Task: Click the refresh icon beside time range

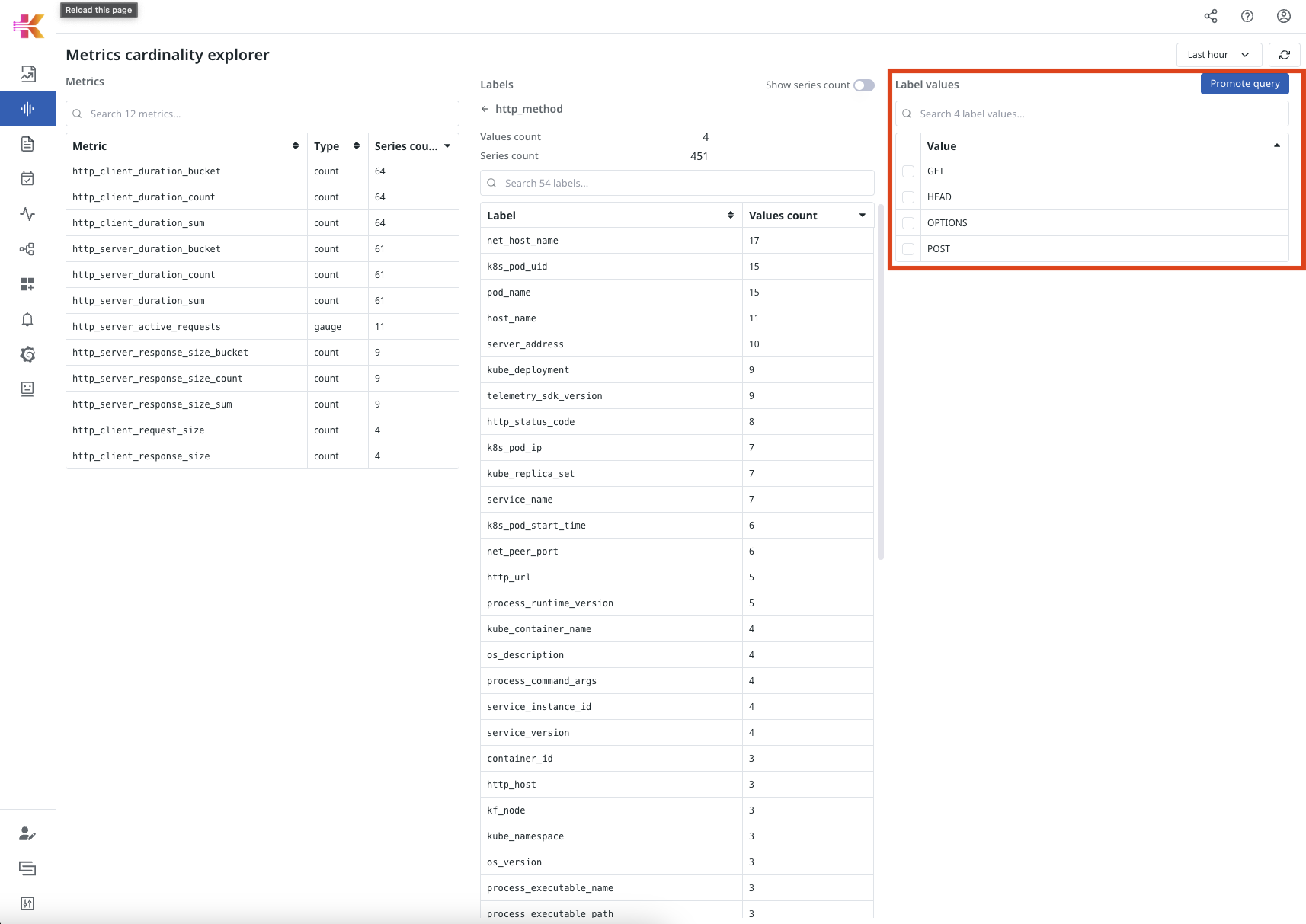Action: click(x=1285, y=55)
